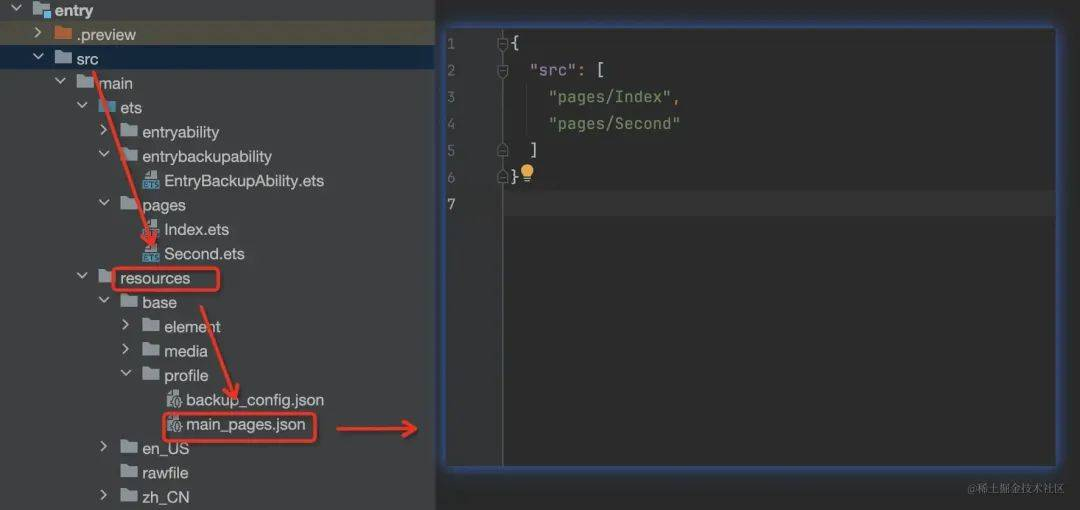Select Second.ets in the project tree
This screenshot has width=1080, height=510.
pyautogui.click(x=204, y=254)
